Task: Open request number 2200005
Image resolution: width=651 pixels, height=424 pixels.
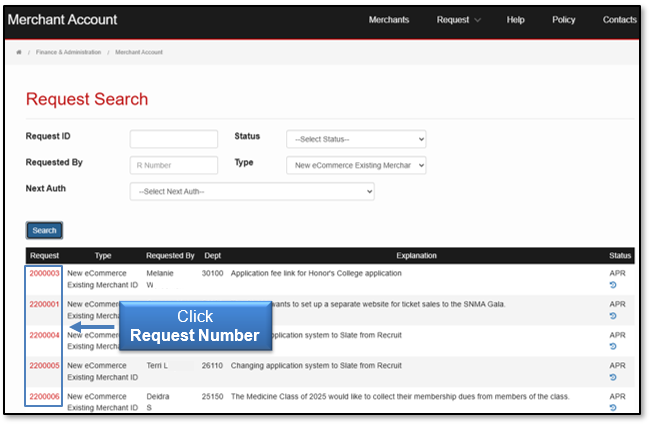Action: (x=44, y=365)
